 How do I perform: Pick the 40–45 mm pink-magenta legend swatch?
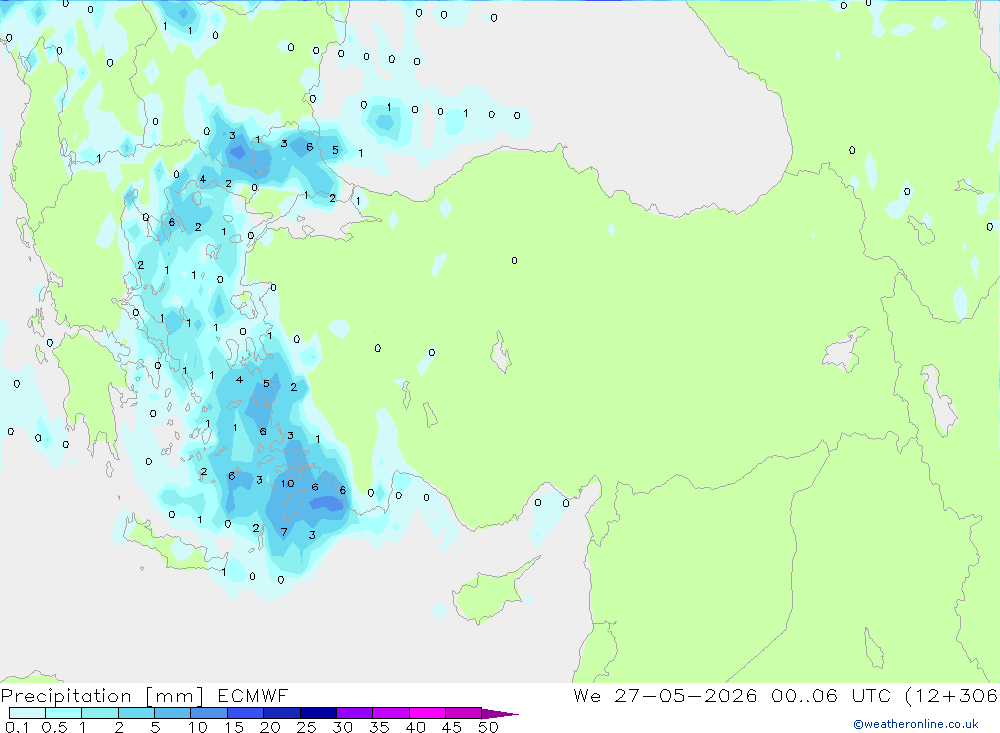tap(427, 713)
